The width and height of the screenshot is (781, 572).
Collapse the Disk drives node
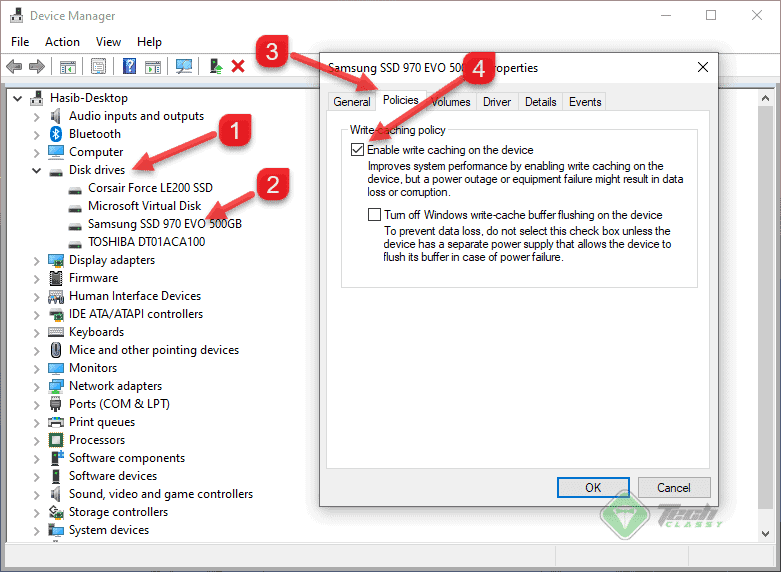pyautogui.click(x=36, y=170)
